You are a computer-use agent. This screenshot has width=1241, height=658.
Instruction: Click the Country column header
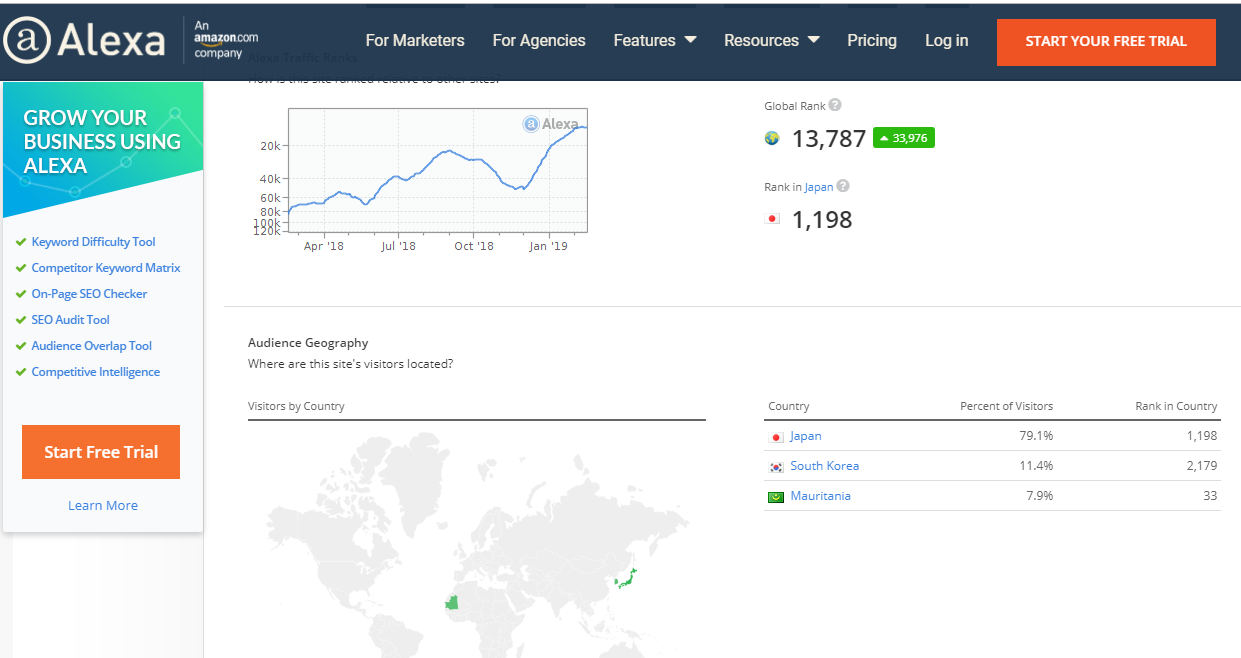tap(789, 406)
